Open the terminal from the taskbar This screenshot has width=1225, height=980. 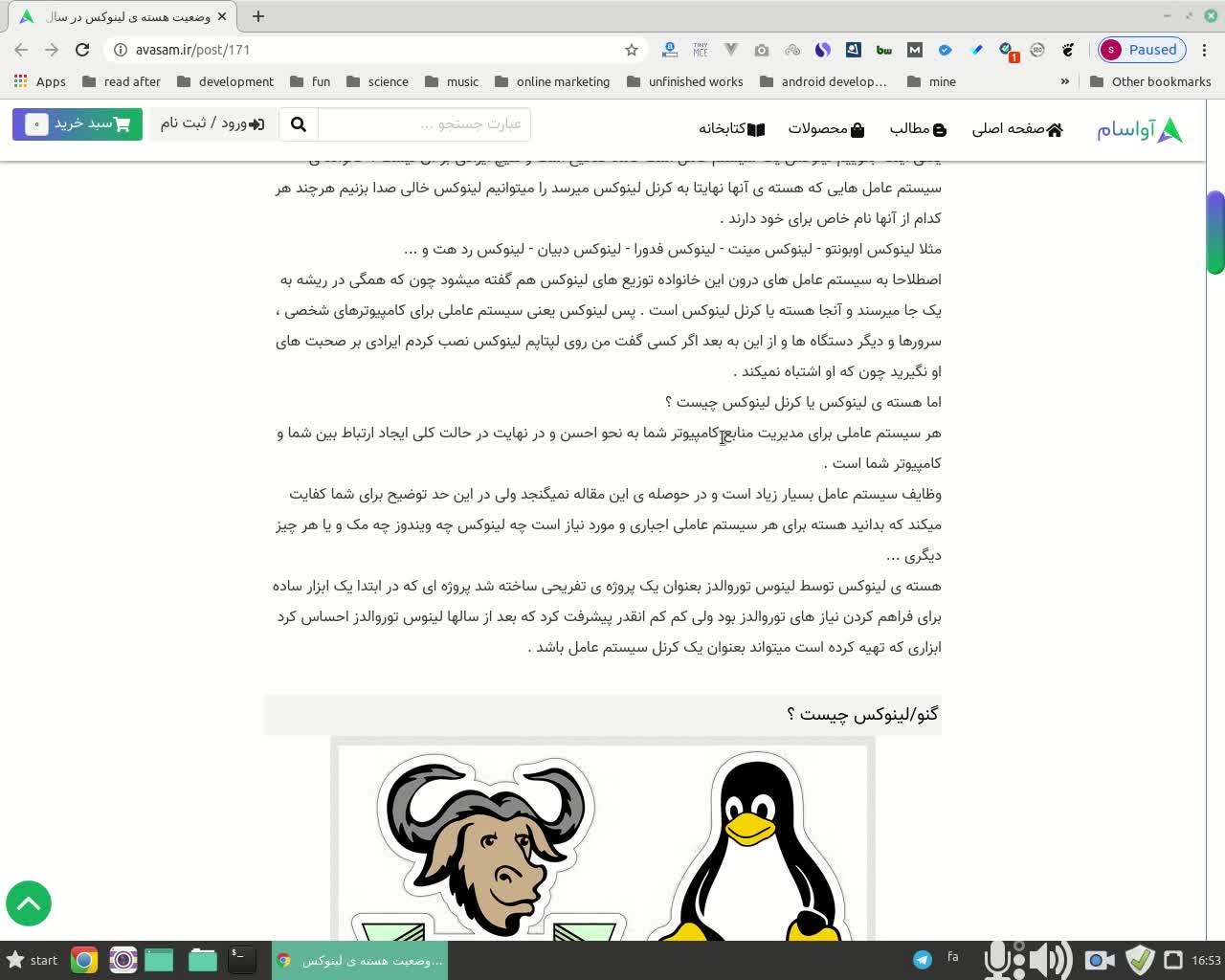pyautogui.click(x=242, y=960)
